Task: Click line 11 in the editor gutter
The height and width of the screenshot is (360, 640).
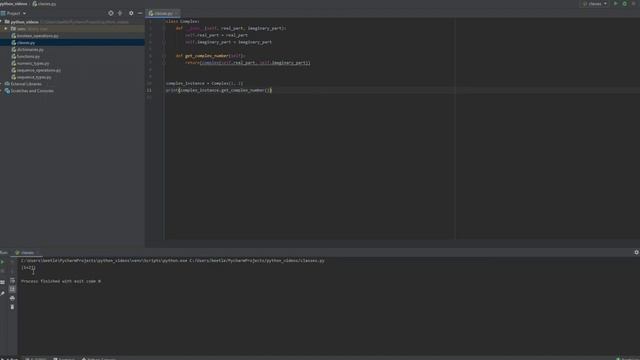Action: click(149, 90)
